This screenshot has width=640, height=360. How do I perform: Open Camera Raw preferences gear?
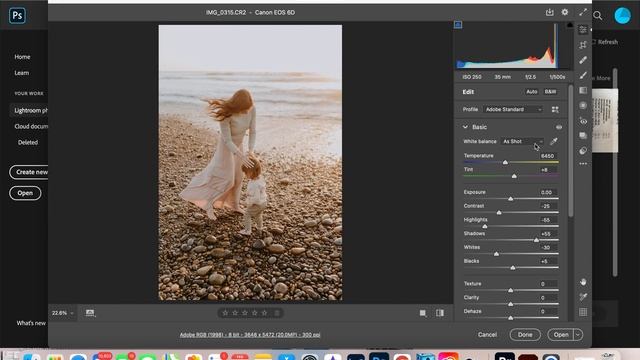pos(564,12)
